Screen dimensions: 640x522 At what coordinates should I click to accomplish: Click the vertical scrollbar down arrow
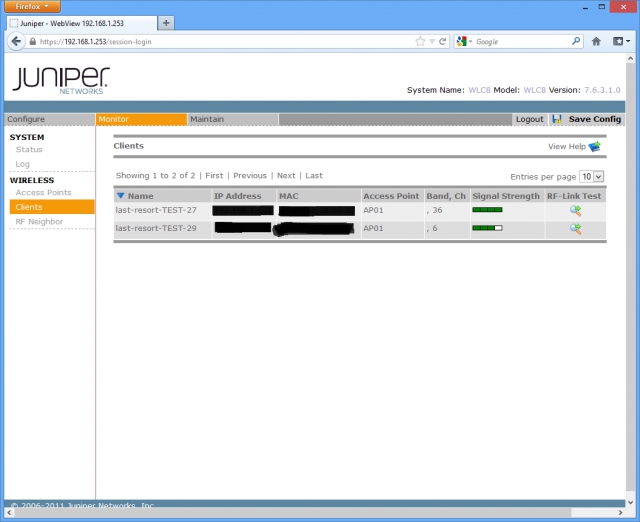631,502
